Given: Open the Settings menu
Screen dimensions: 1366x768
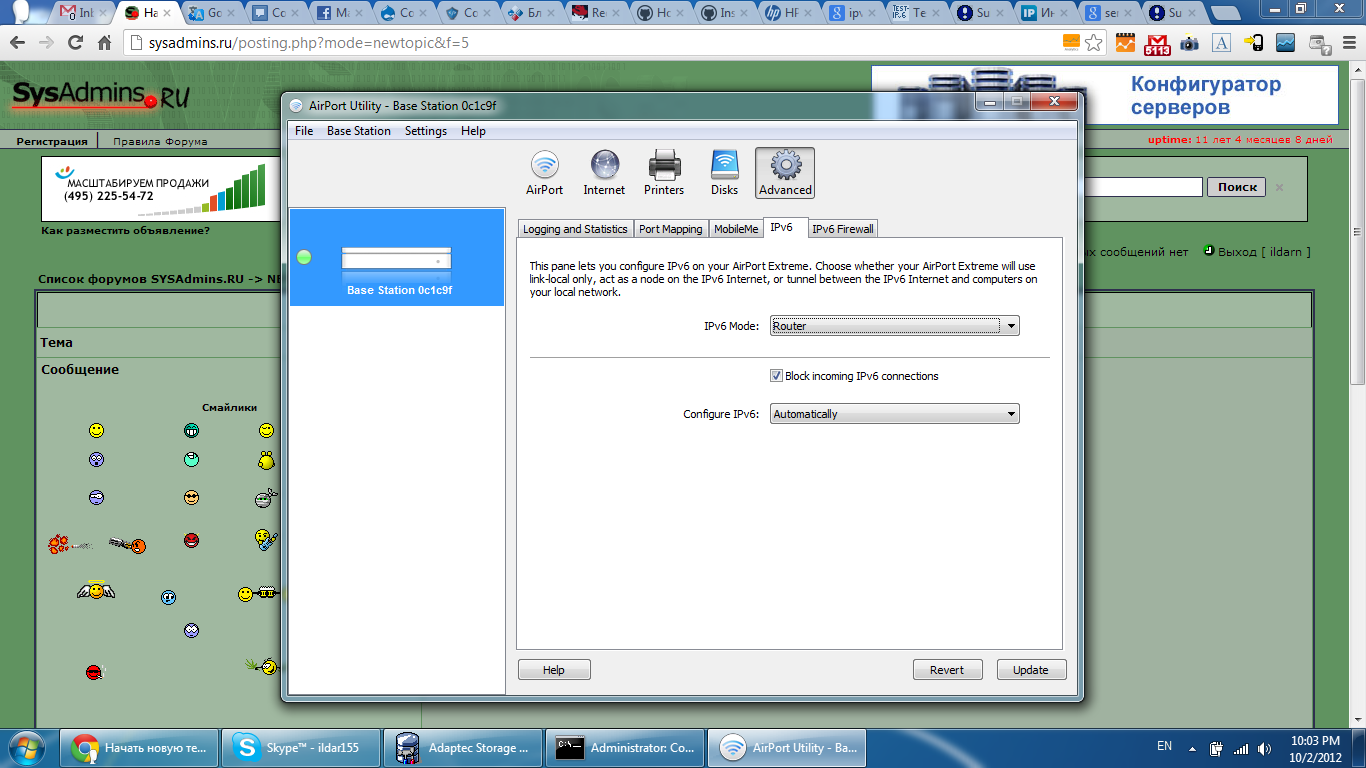Looking at the screenshot, I should point(426,131).
